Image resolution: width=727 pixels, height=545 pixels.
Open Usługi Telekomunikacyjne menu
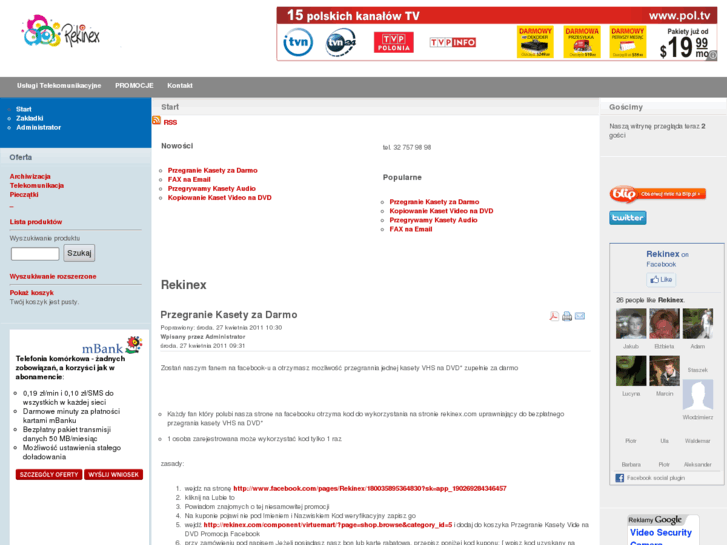click(x=59, y=86)
